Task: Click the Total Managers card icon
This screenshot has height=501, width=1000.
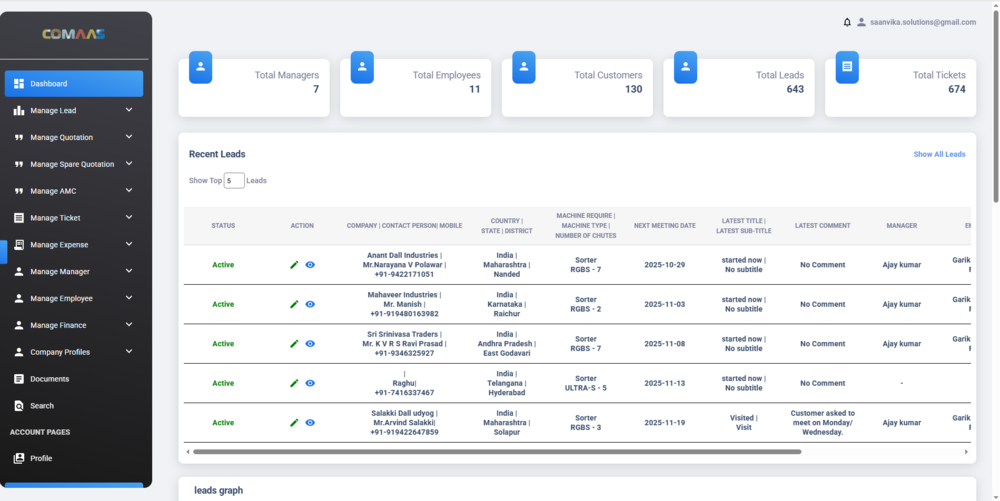Action: 200,67
